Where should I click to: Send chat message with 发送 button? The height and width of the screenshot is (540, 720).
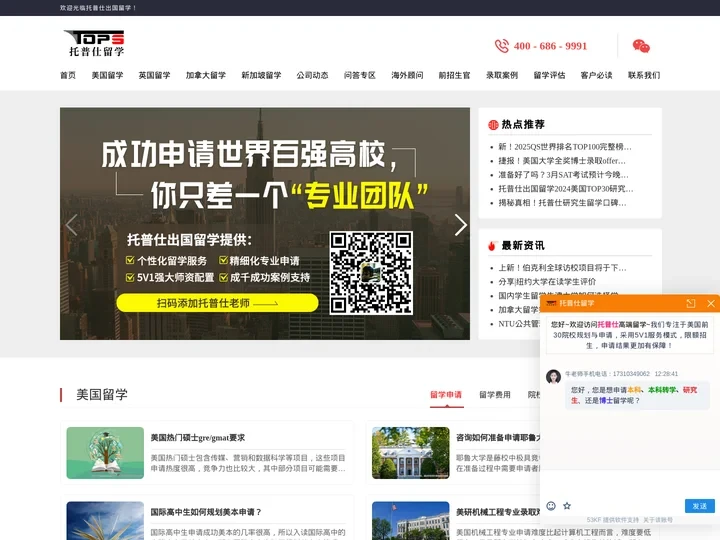700,506
